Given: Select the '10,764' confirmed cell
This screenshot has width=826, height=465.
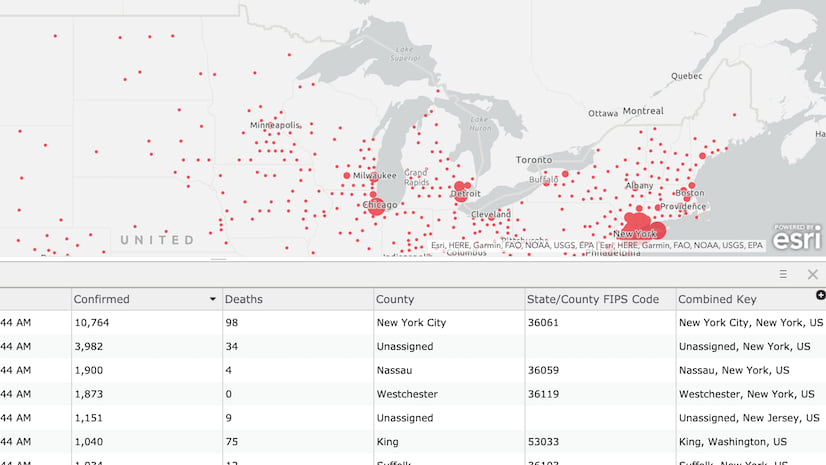Looking at the screenshot, I should (146, 322).
